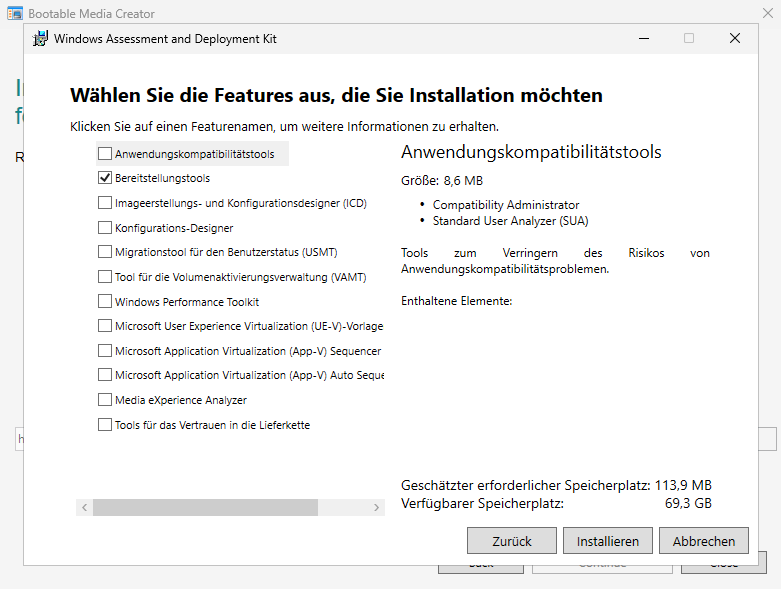Click the 'Verfügbarer Speicherplatz:' label
Screen dimensions: 781x589
coord(482,503)
